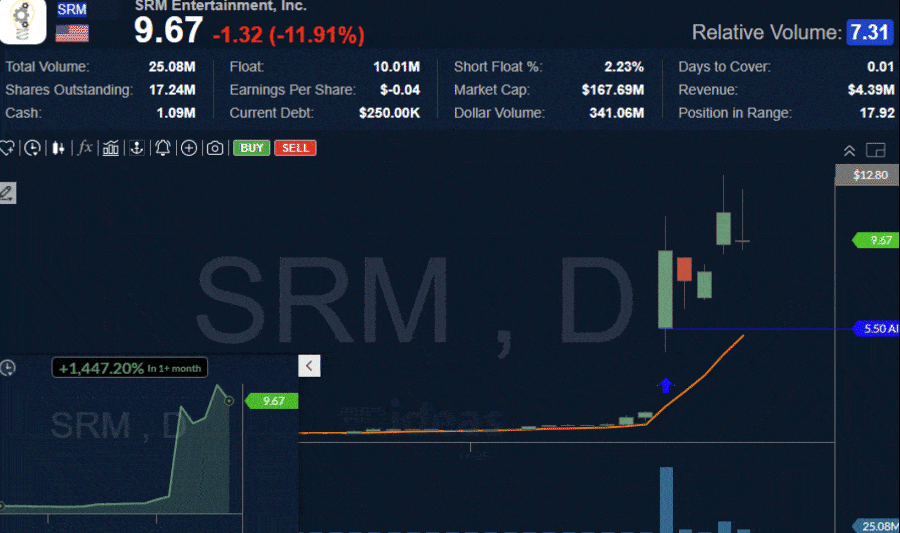The image size is (900, 533).
Task: Open the picture-in-picture layout icon
Action: 875,150
